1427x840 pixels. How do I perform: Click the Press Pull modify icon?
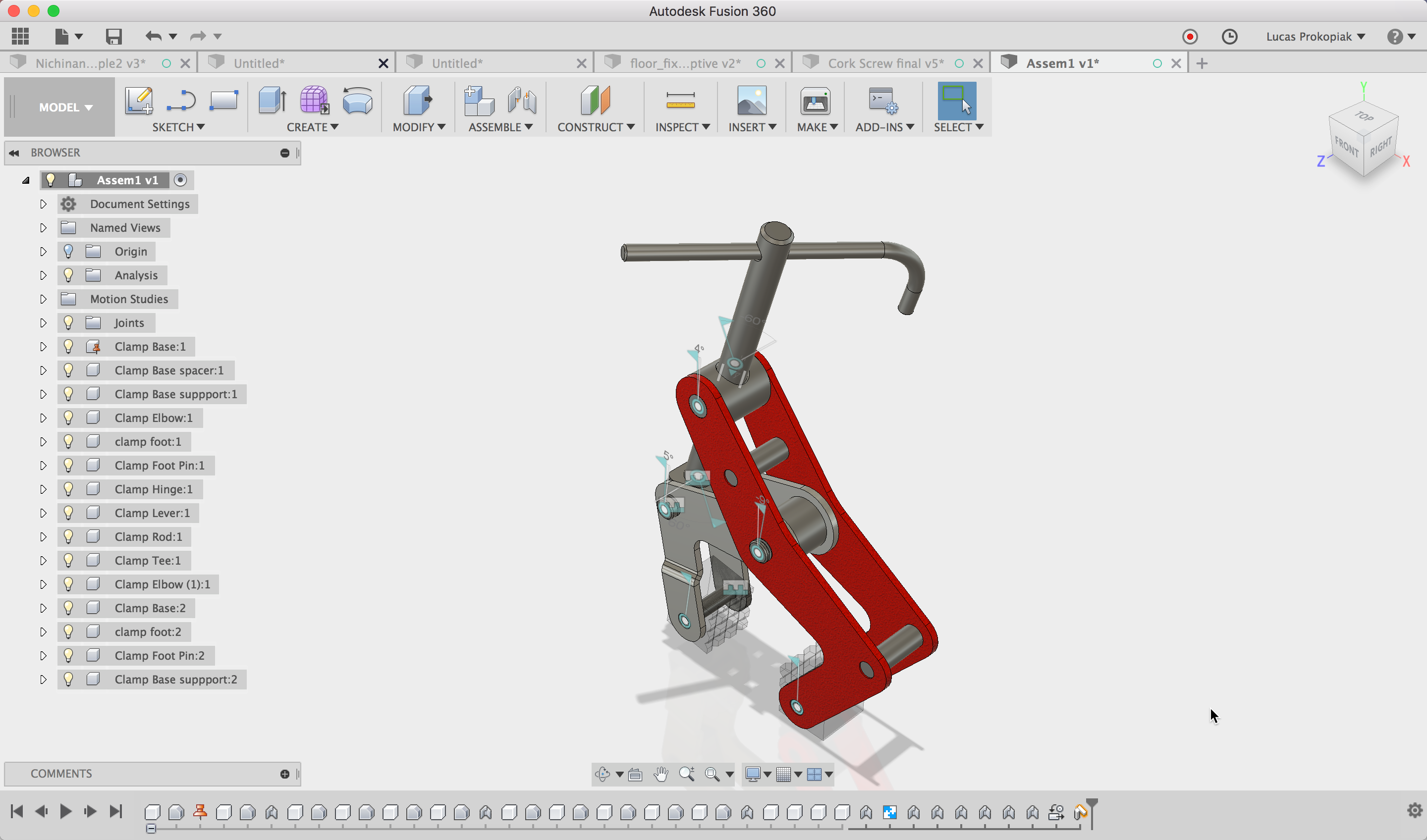click(x=418, y=101)
